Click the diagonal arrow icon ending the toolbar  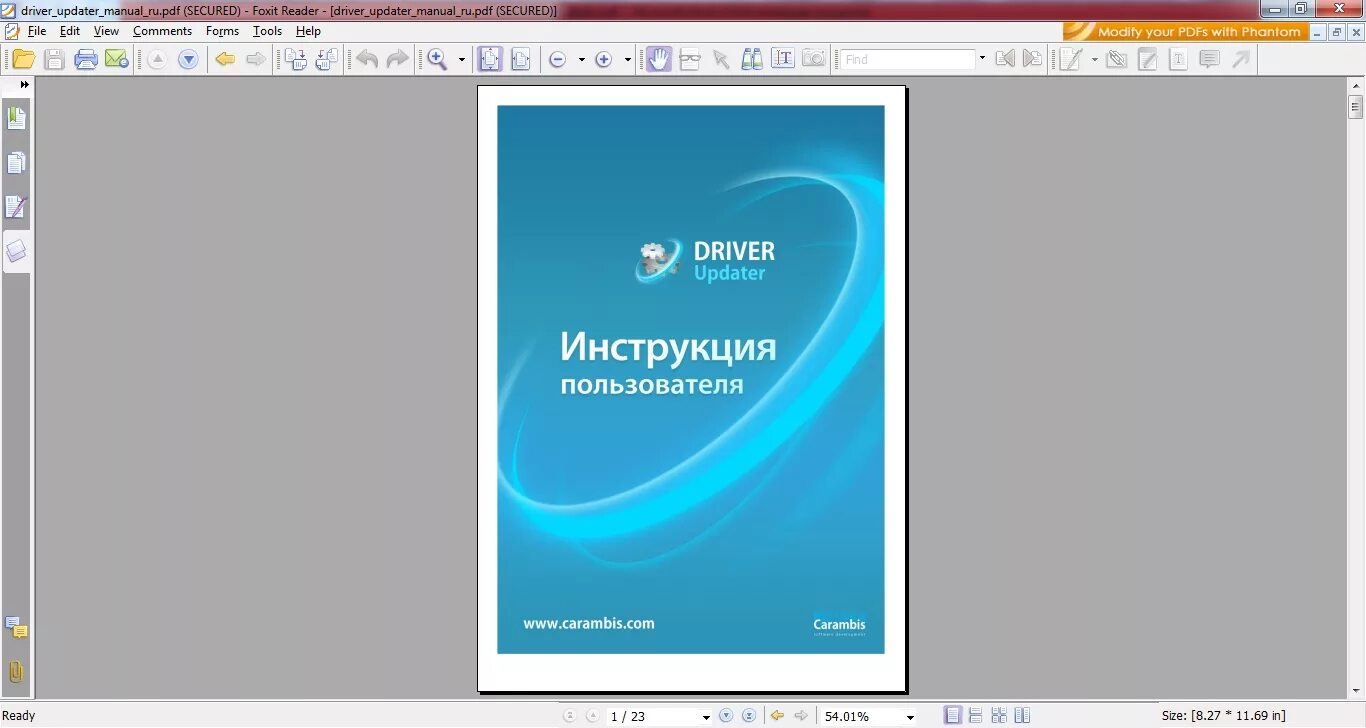pyautogui.click(x=1241, y=59)
